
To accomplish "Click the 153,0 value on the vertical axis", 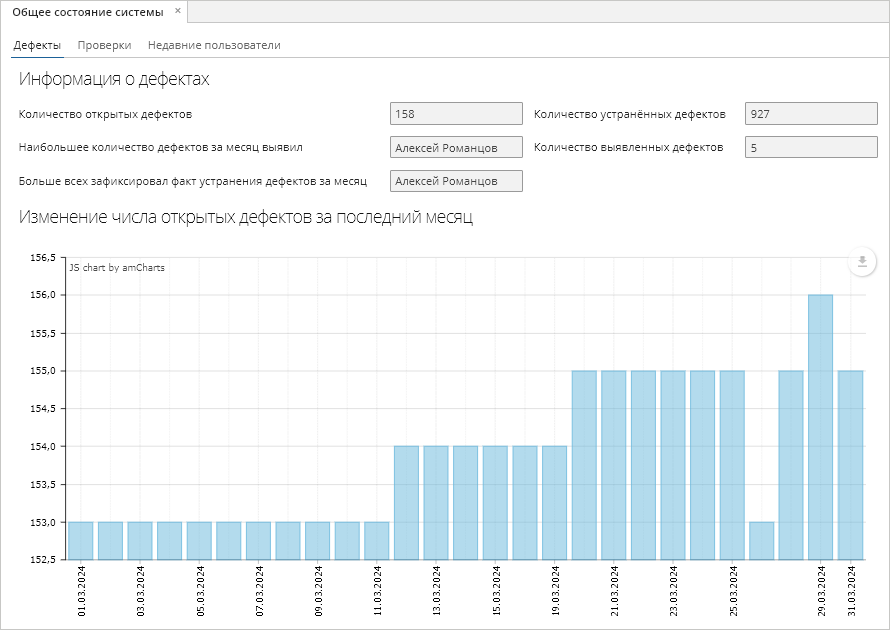I will coord(43,522).
